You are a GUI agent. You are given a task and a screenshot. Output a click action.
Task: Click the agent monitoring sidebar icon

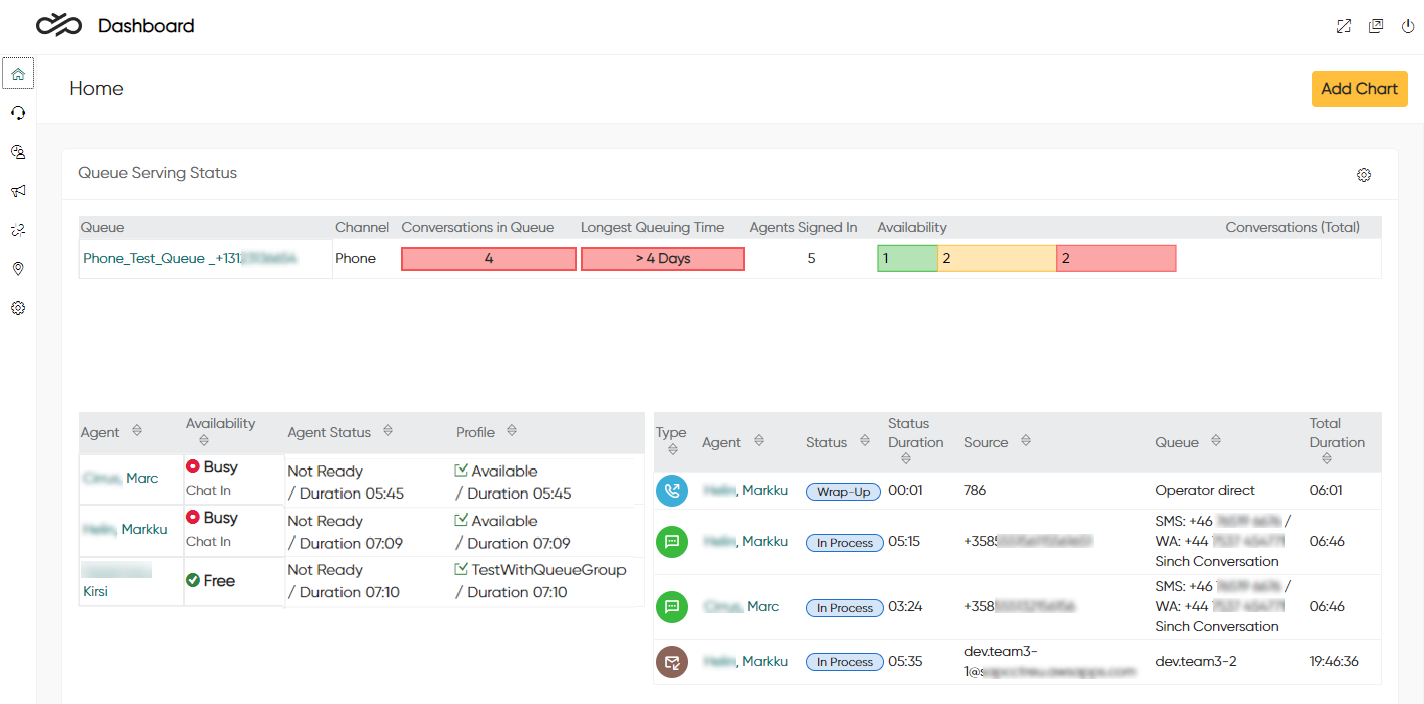click(18, 152)
